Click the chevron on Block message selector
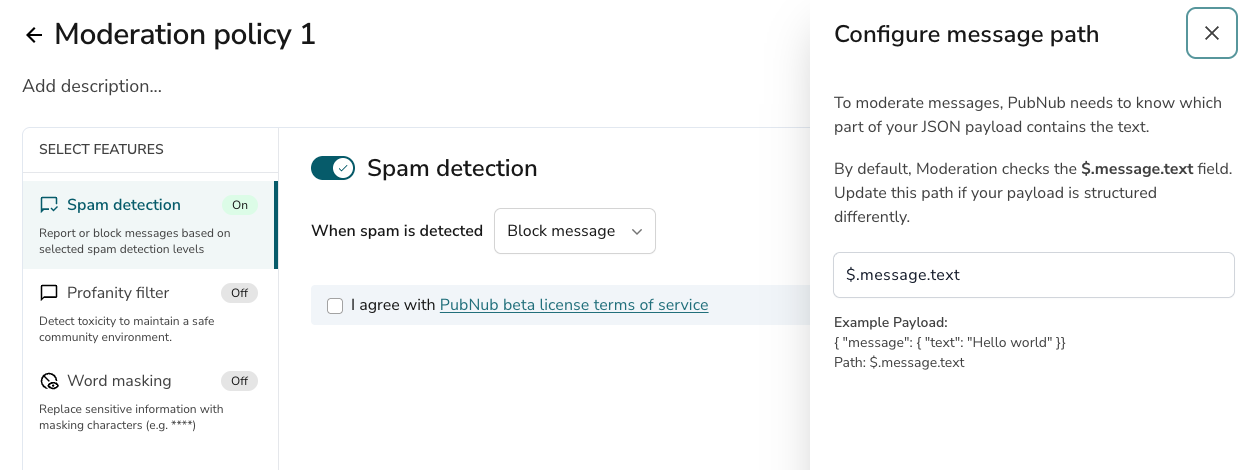The height and width of the screenshot is (470, 1252). 637,231
